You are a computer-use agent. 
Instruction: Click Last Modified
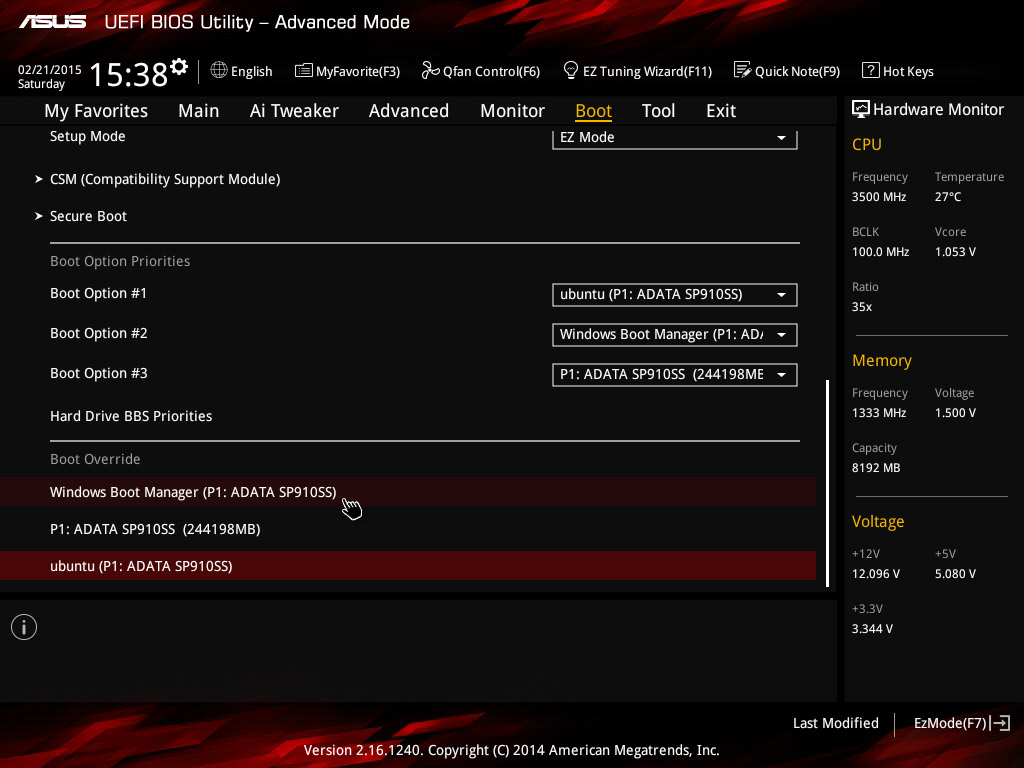tap(835, 723)
